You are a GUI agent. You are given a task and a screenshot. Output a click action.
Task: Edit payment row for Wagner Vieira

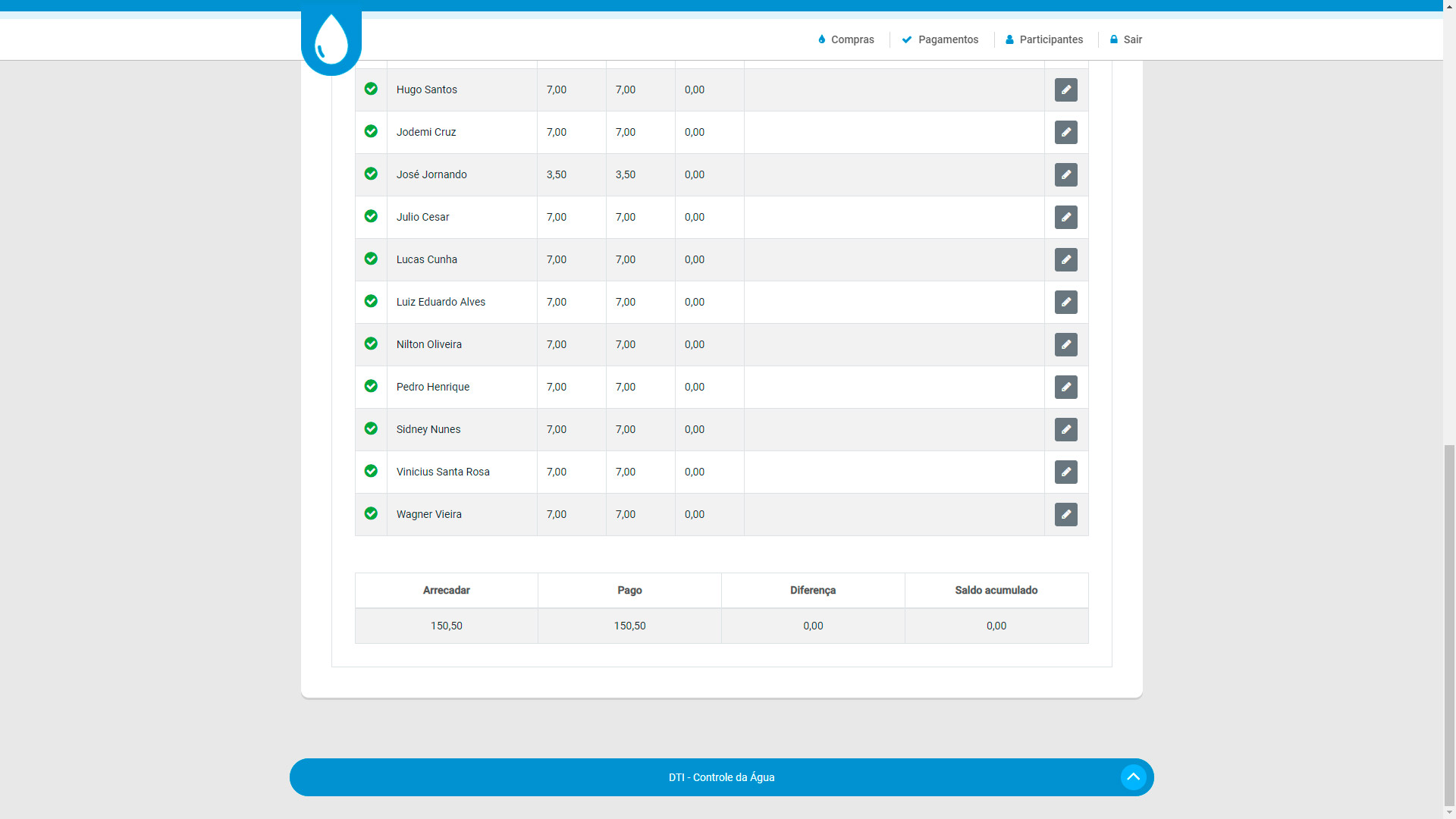click(x=1065, y=514)
